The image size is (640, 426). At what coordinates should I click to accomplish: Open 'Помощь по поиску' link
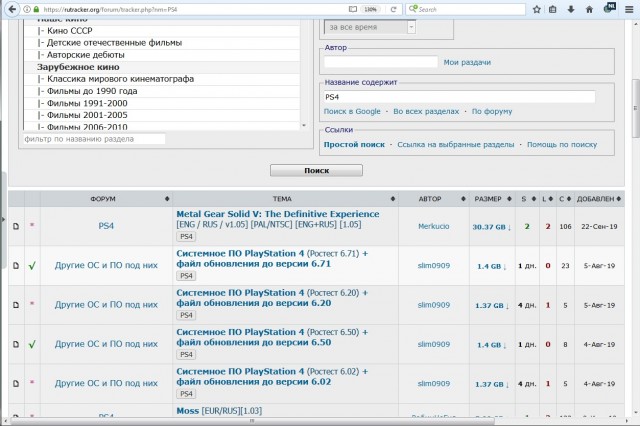[562, 144]
